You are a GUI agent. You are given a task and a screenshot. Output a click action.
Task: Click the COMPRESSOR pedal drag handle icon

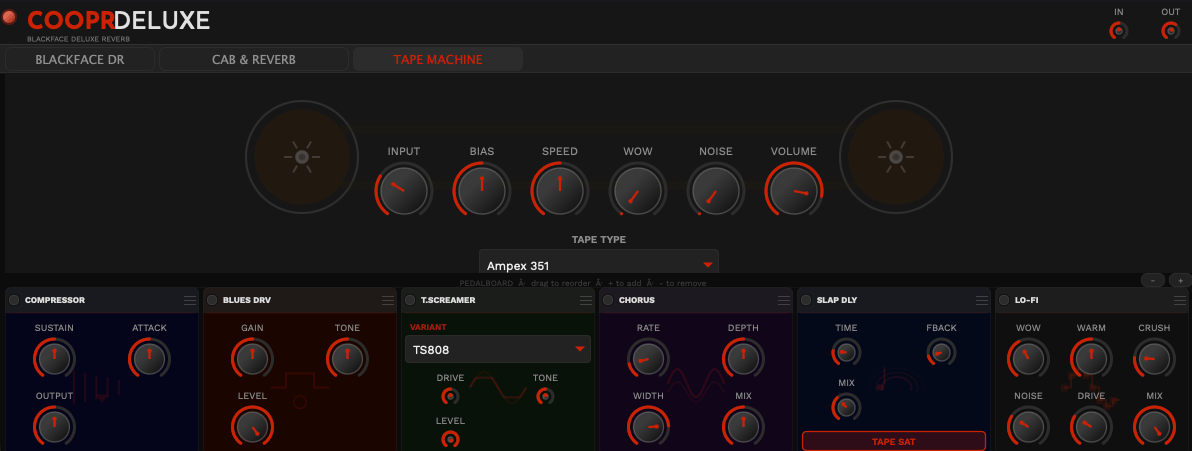(x=189, y=300)
